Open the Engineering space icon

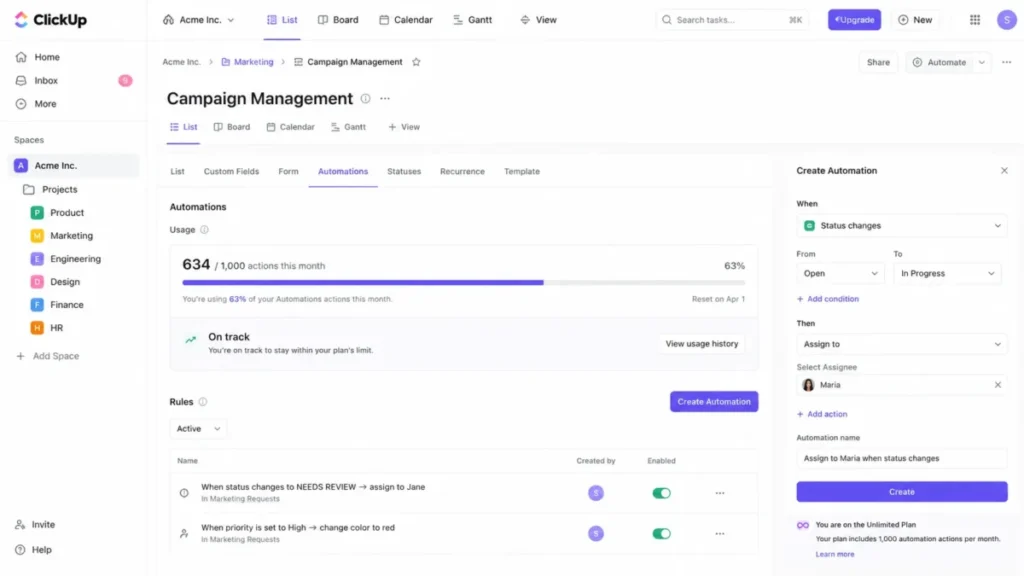[37, 259]
